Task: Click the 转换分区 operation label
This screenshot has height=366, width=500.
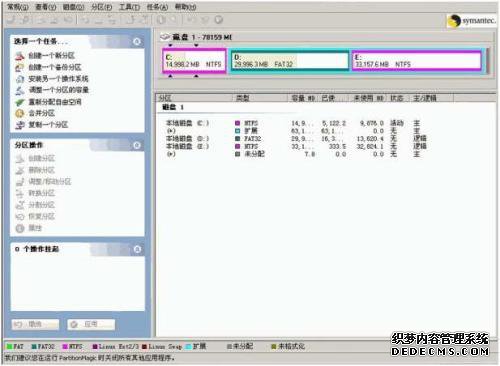Action: (x=41, y=193)
